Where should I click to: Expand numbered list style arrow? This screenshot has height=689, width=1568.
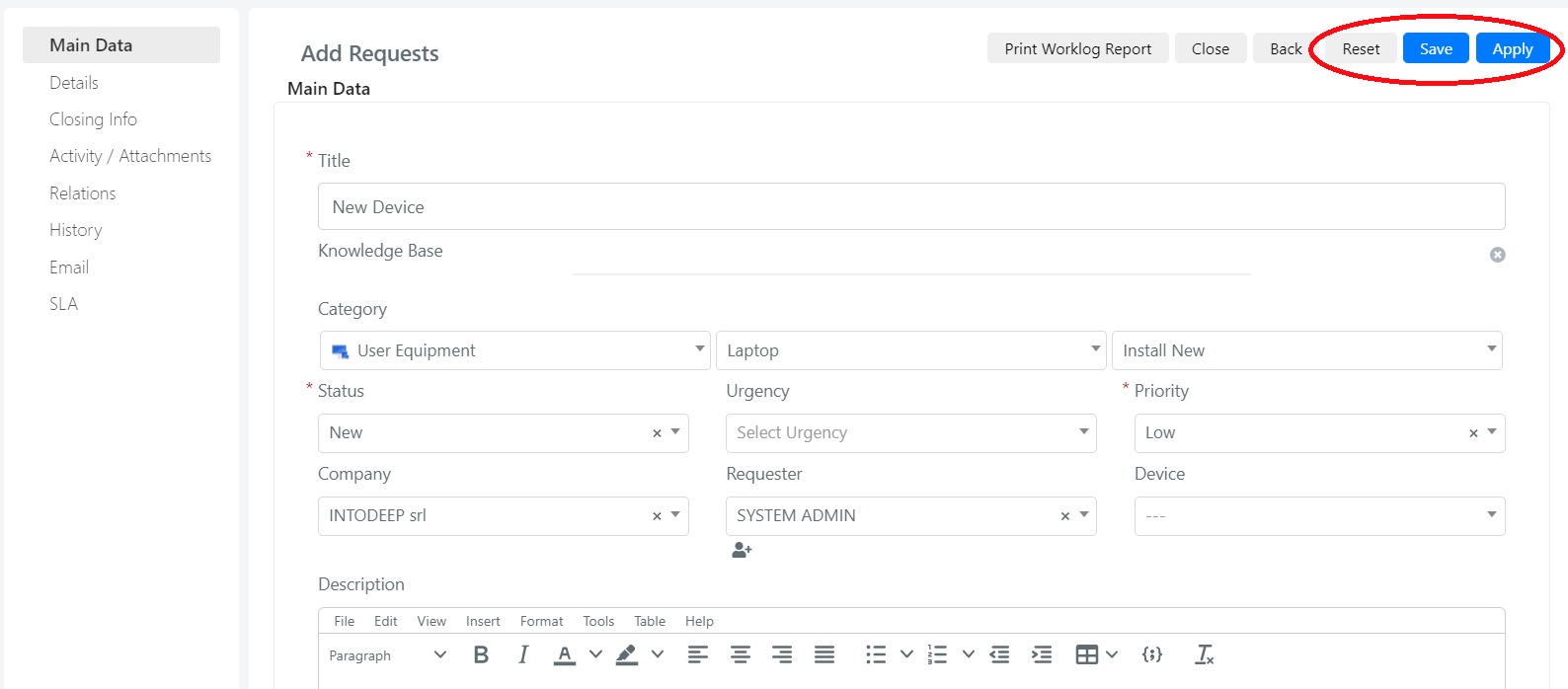coord(969,654)
